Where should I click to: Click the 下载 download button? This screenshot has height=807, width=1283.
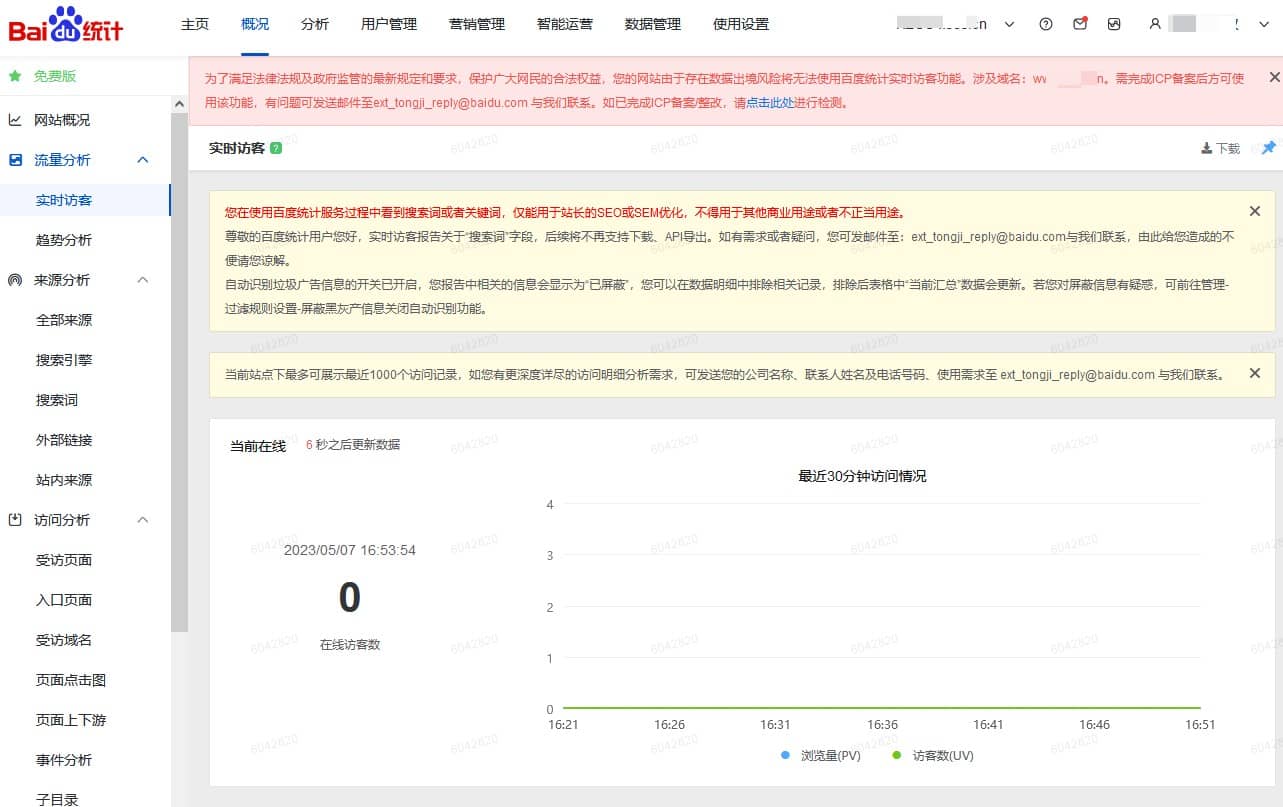pyautogui.click(x=1220, y=148)
